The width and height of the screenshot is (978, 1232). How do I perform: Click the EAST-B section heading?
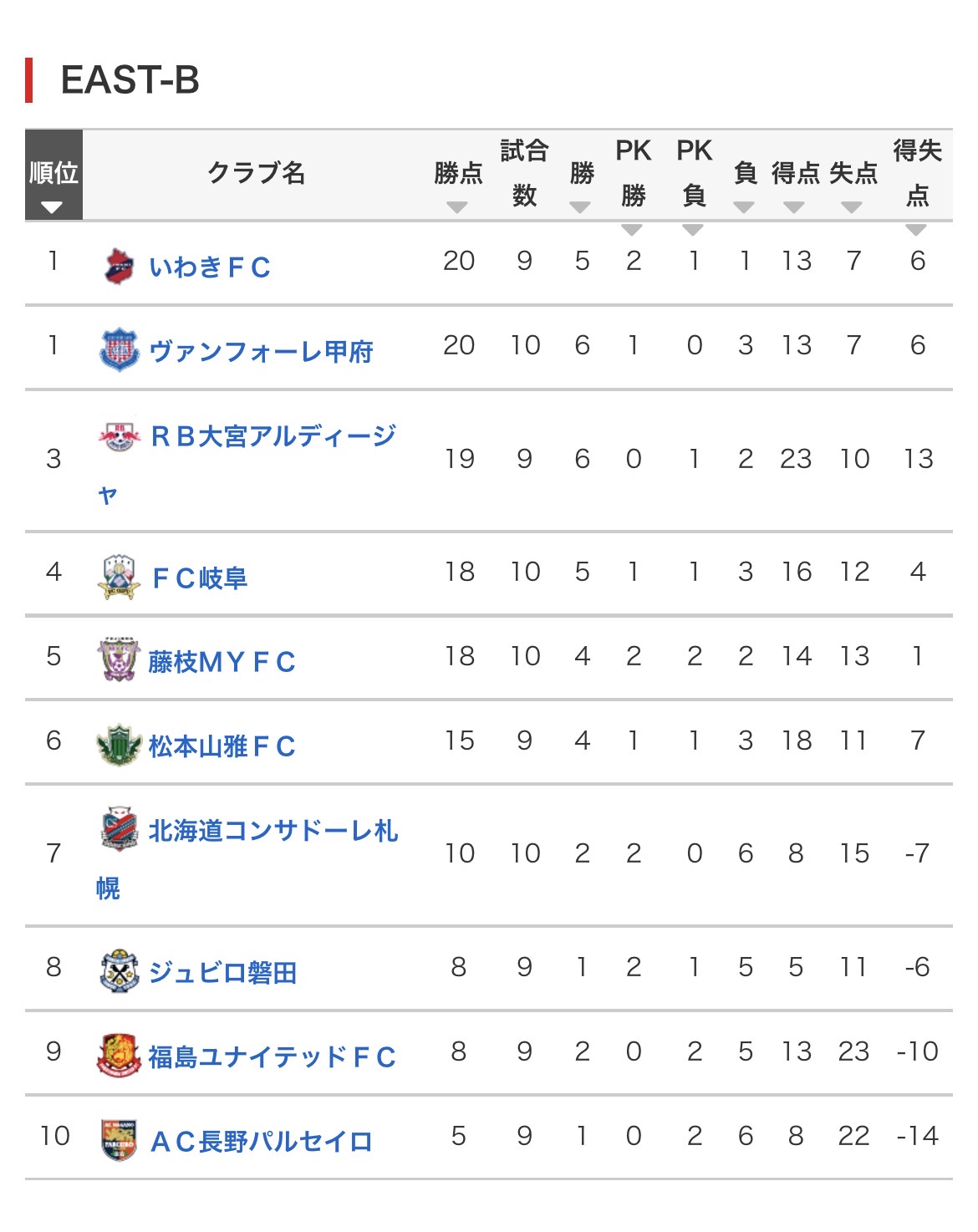click(130, 80)
